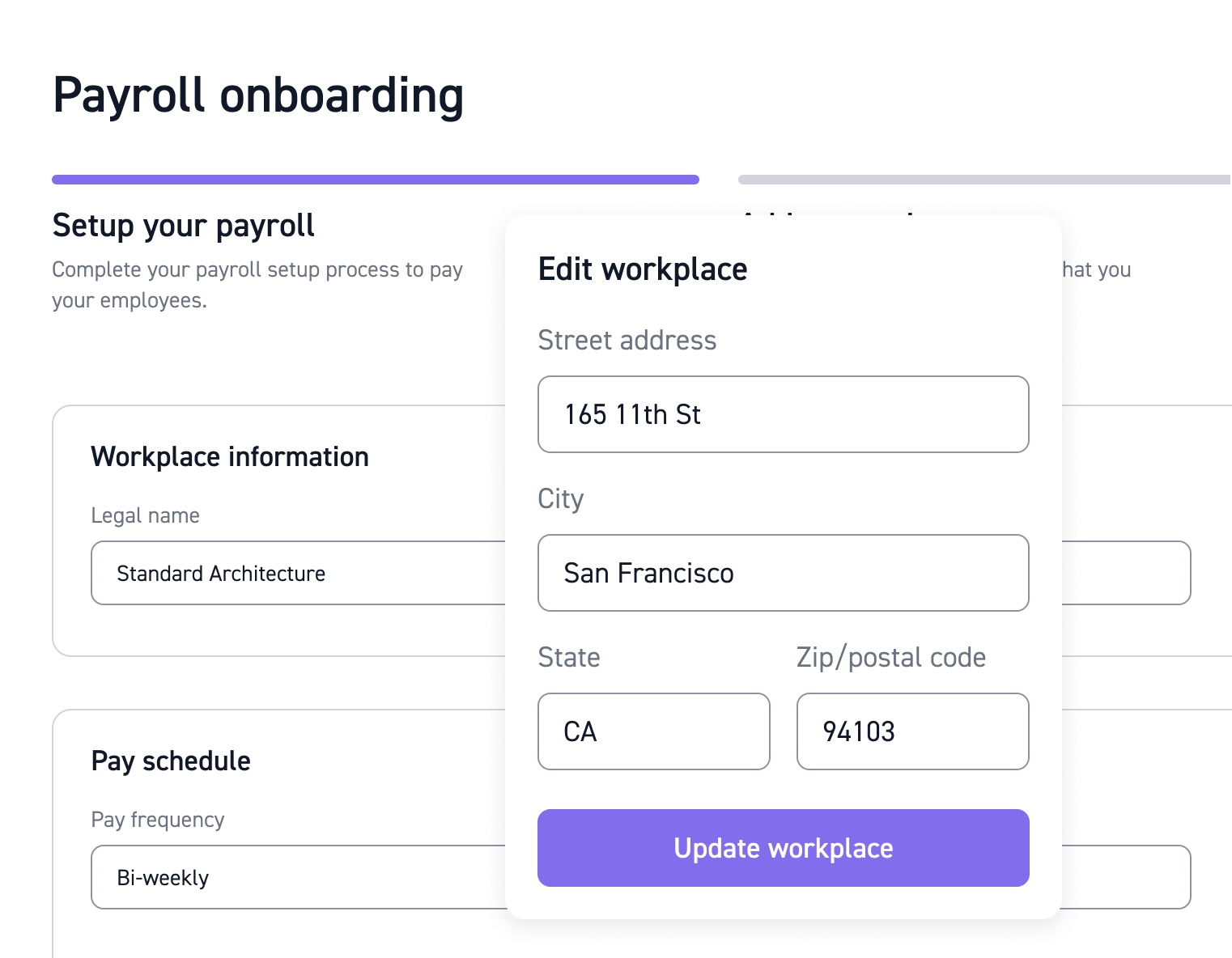Click the Payroll onboarding page title
The width and height of the screenshot is (1232, 958).
[258, 95]
